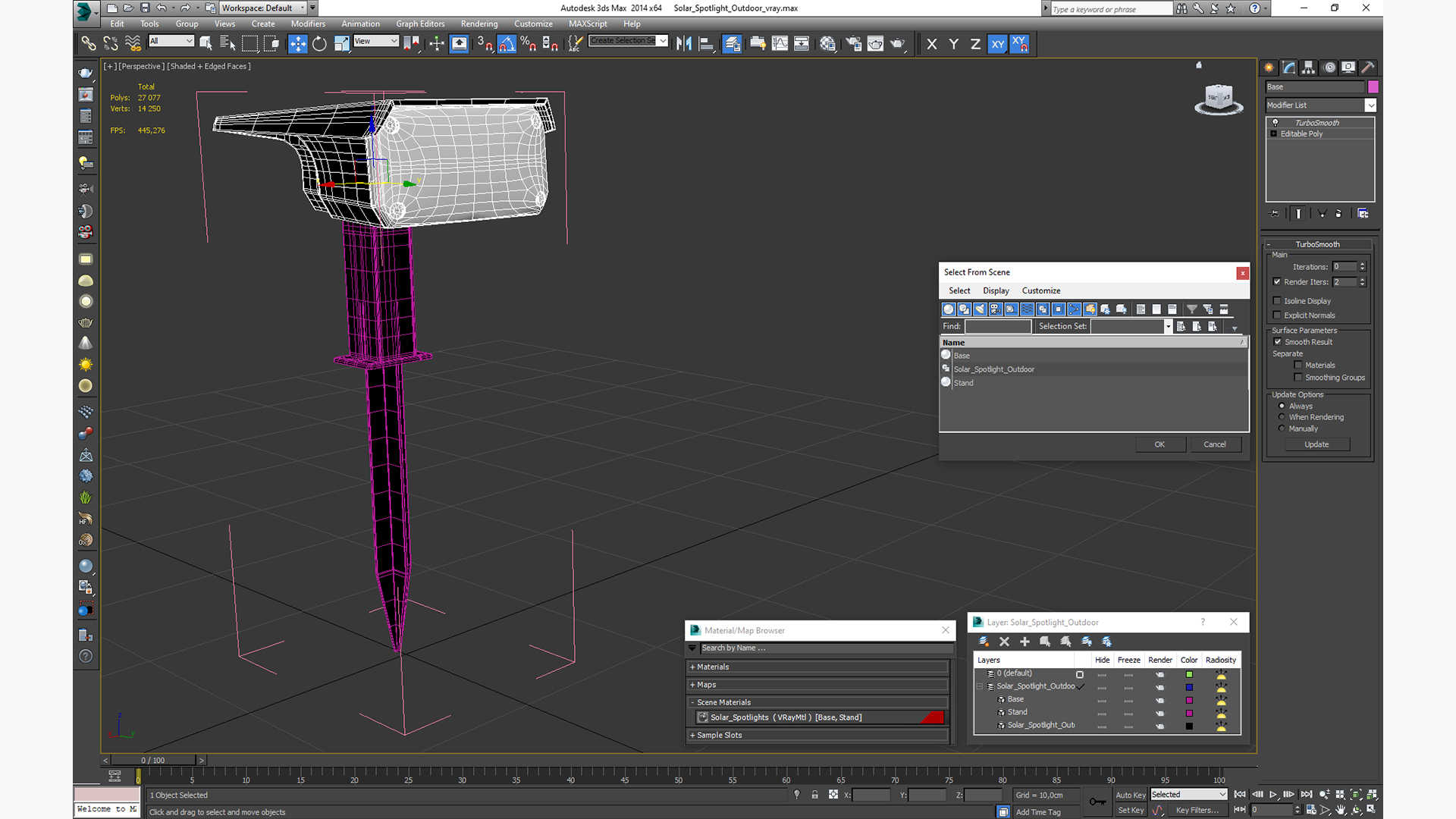Open the Rendering menu
The width and height of the screenshot is (1456, 819).
pyautogui.click(x=479, y=24)
